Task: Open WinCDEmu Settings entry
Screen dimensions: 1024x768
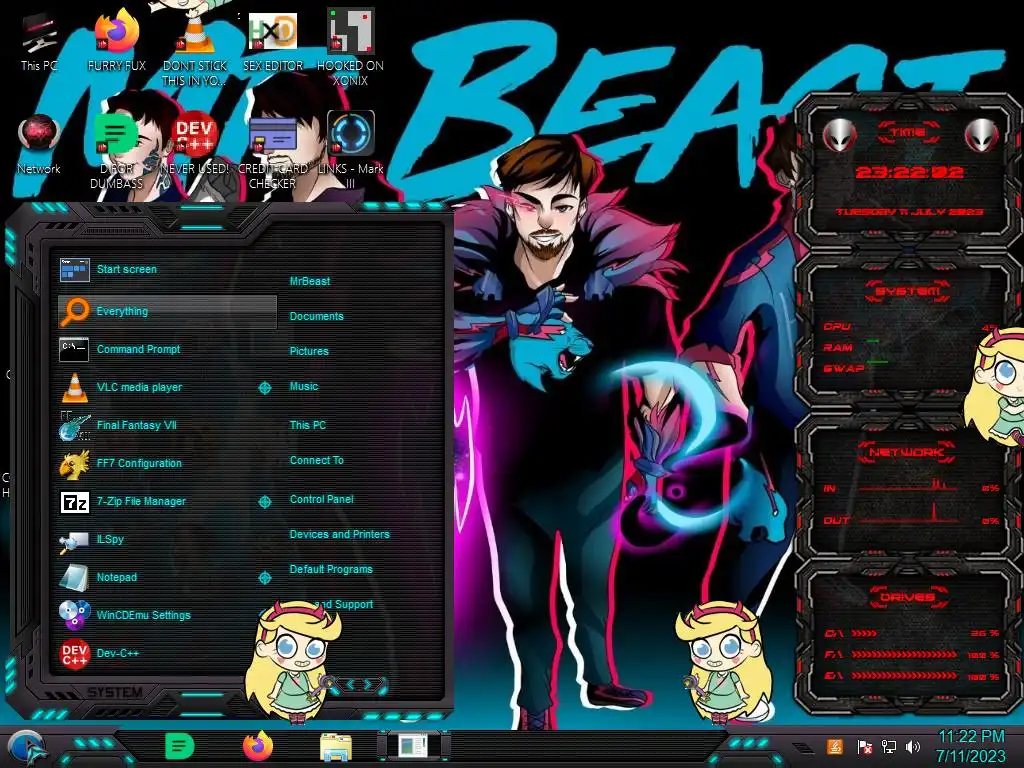Action: pyautogui.click(x=157, y=615)
